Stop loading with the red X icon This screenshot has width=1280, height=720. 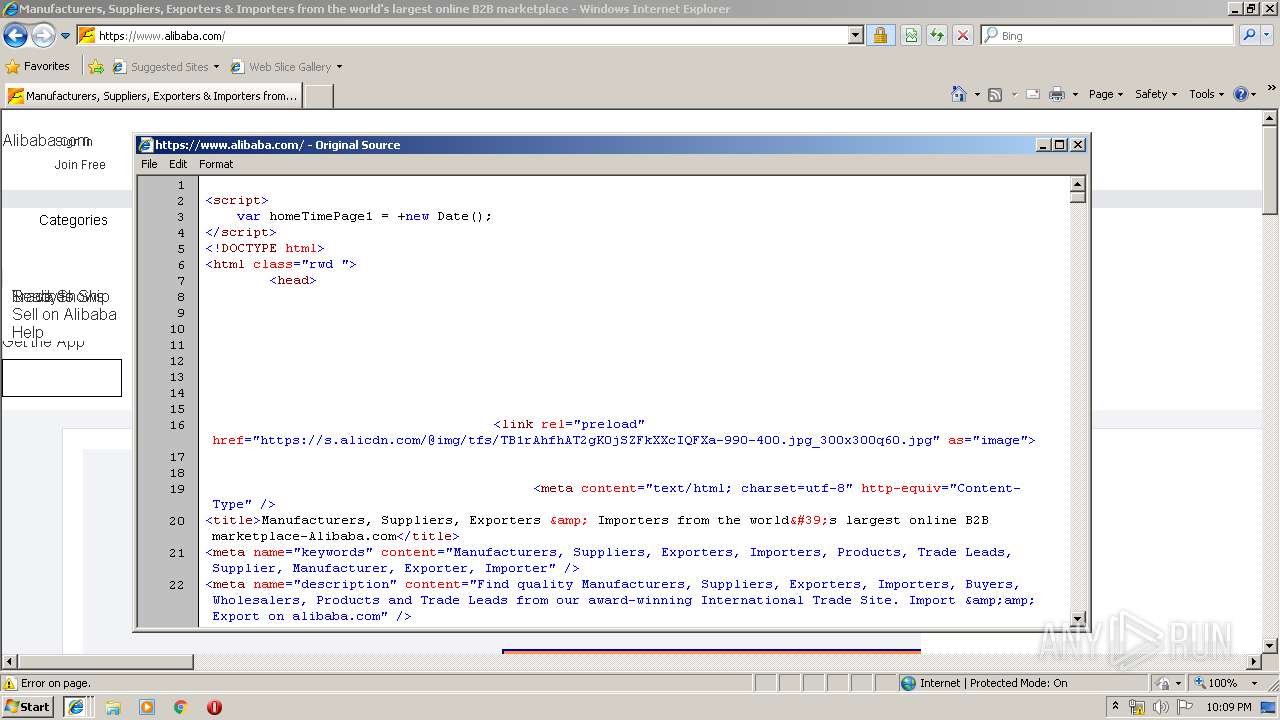coord(963,36)
